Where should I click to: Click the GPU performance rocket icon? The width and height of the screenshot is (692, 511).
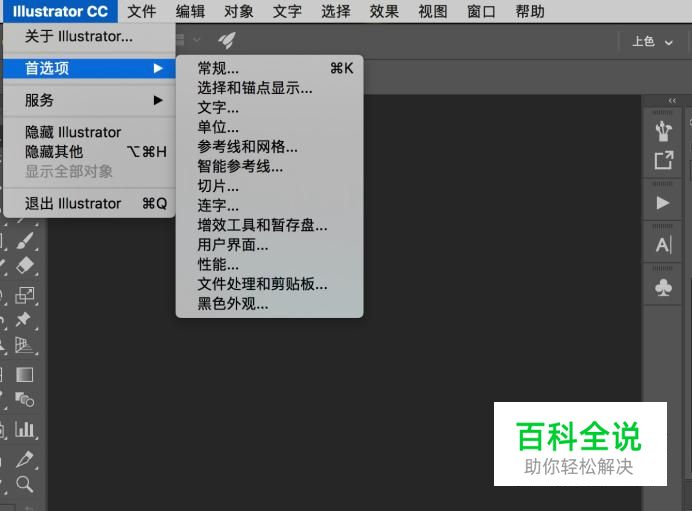[x=227, y=41]
